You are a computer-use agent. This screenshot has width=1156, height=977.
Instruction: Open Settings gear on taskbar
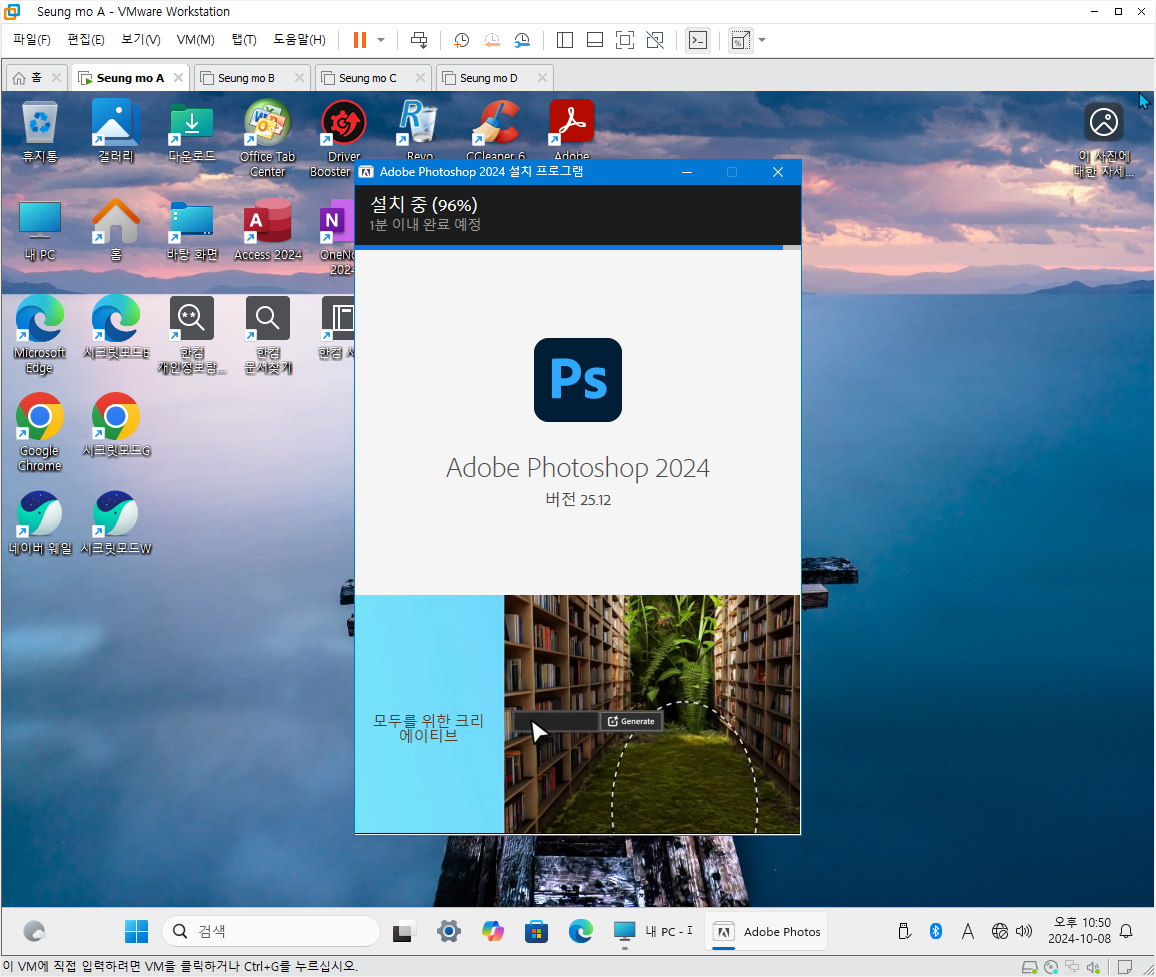448,931
